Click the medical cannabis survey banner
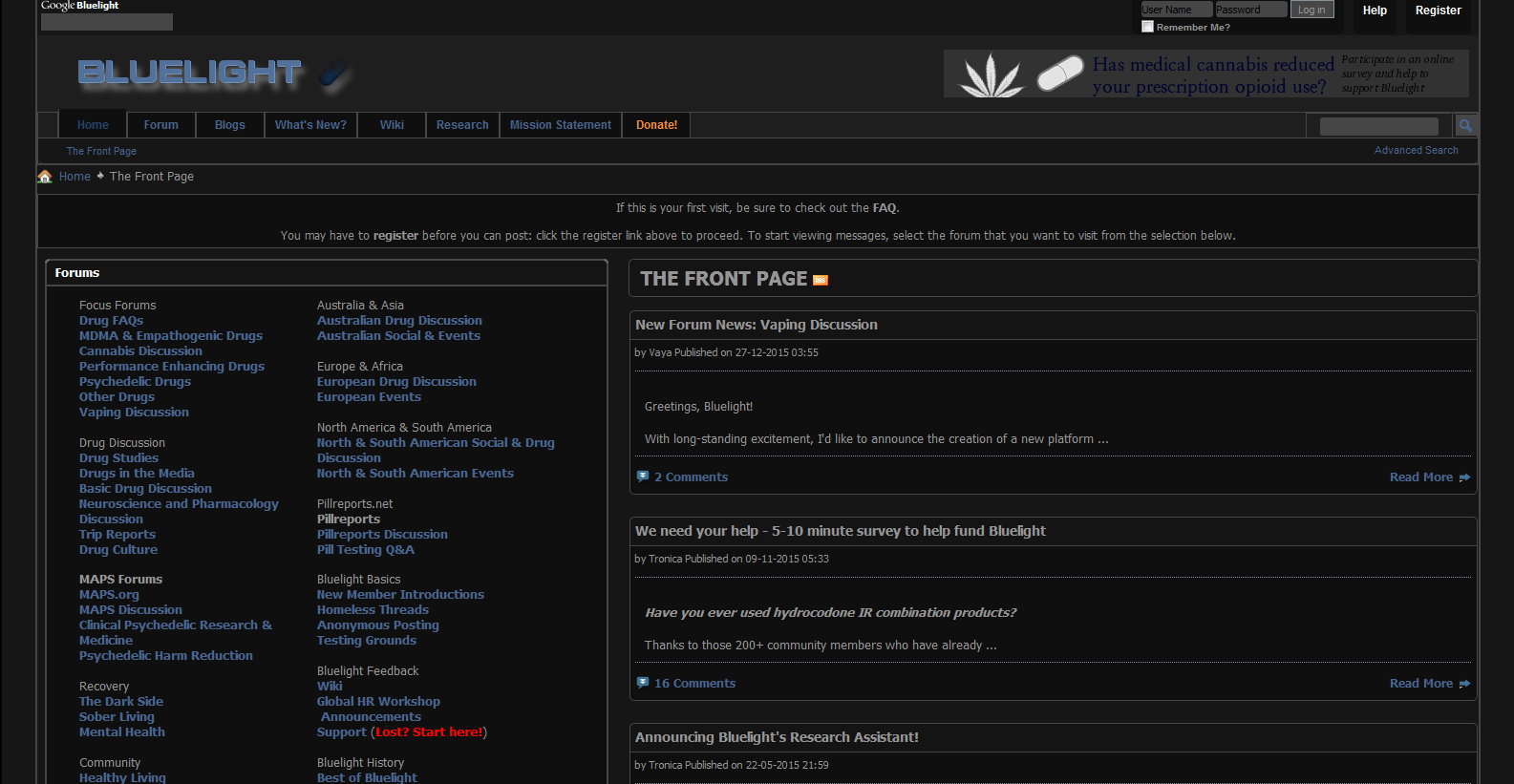The width and height of the screenshot is (1514, 784). coord(1205,74)
